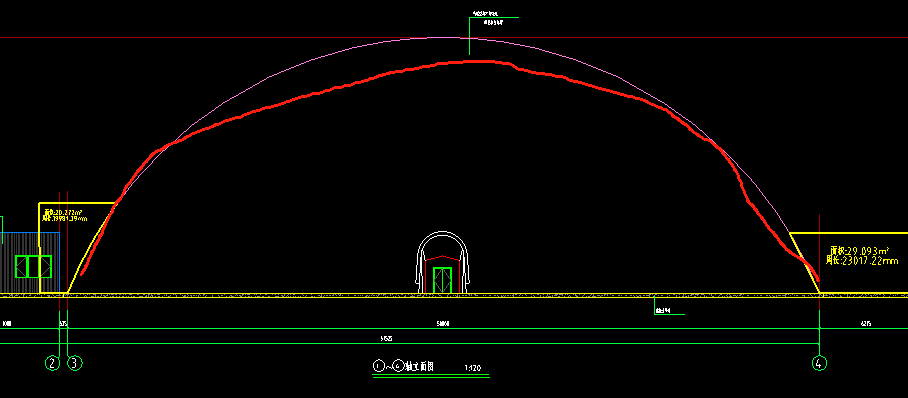Click the circled 4 in the elevation title

click(x=398, y=366)
